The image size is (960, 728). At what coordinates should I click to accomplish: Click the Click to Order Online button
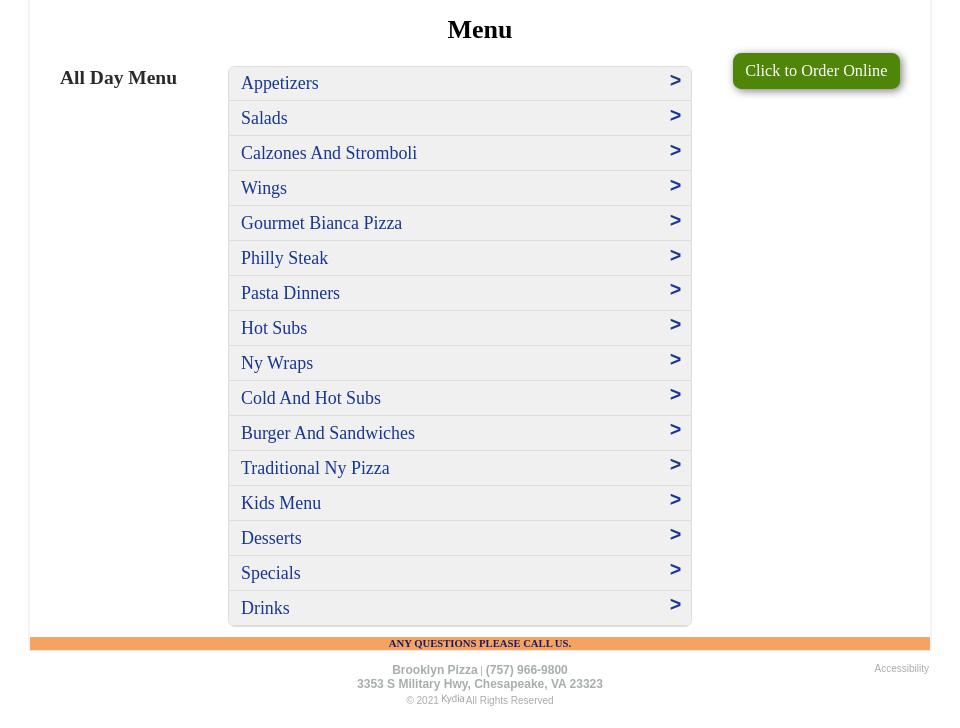(x=816, y=71)
